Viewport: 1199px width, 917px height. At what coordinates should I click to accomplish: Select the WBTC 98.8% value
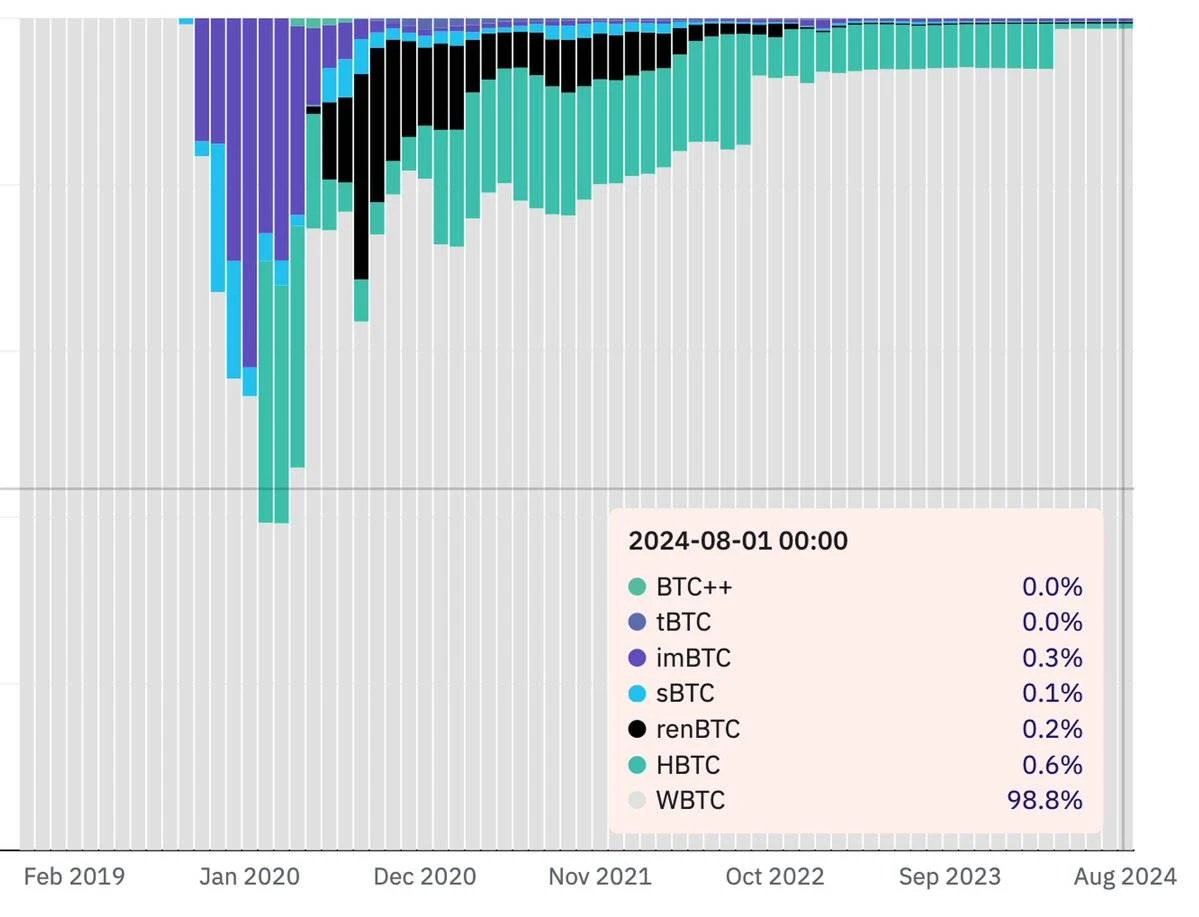click(1043, 800)
